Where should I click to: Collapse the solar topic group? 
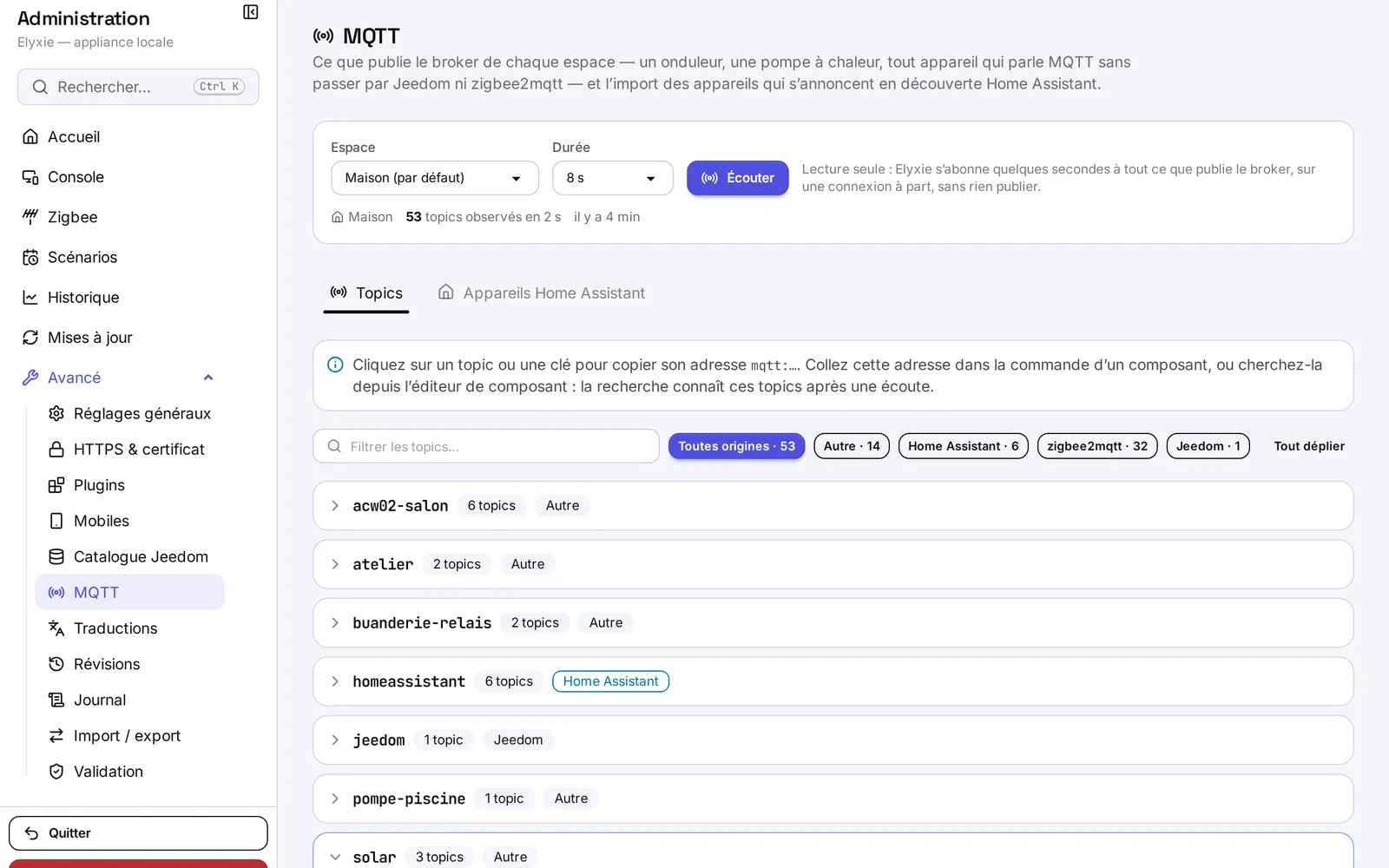click(335, 857)
